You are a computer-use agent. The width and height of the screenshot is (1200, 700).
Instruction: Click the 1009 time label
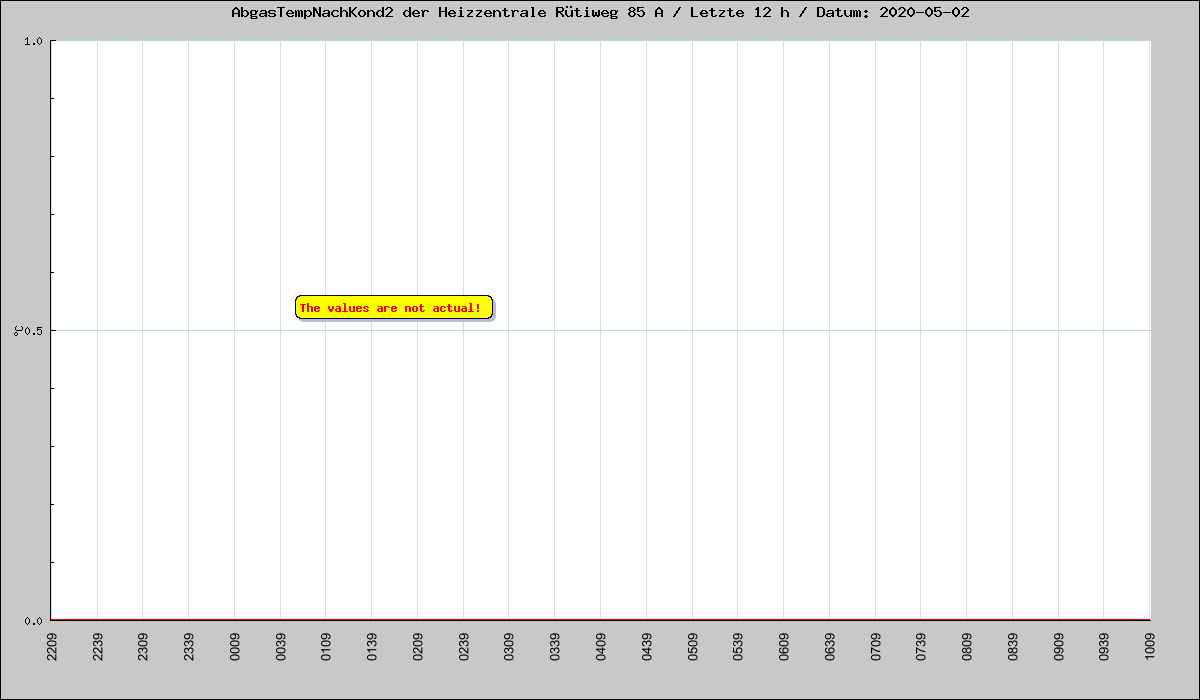pyautogui.click(x=1150, y=647)
